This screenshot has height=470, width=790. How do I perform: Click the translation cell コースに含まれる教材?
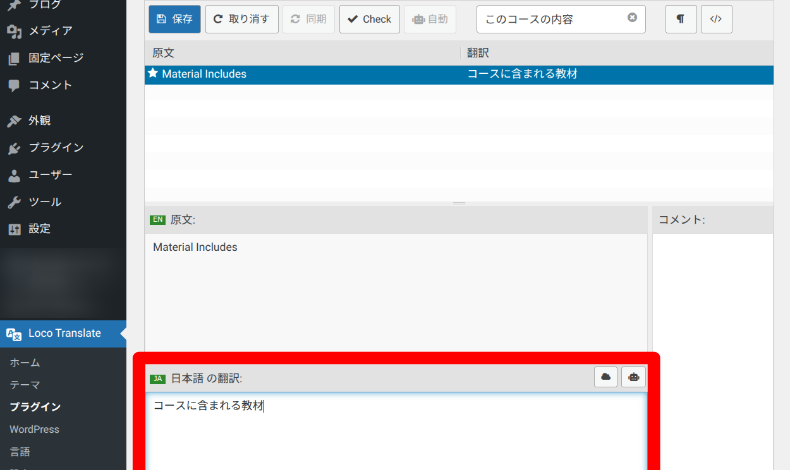pos(522,74)
